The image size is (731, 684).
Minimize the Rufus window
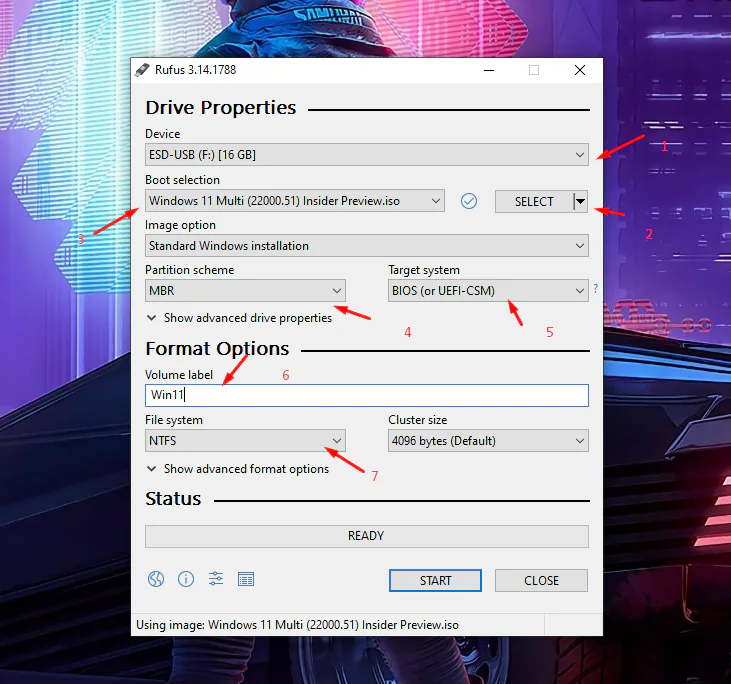[489, 70]
